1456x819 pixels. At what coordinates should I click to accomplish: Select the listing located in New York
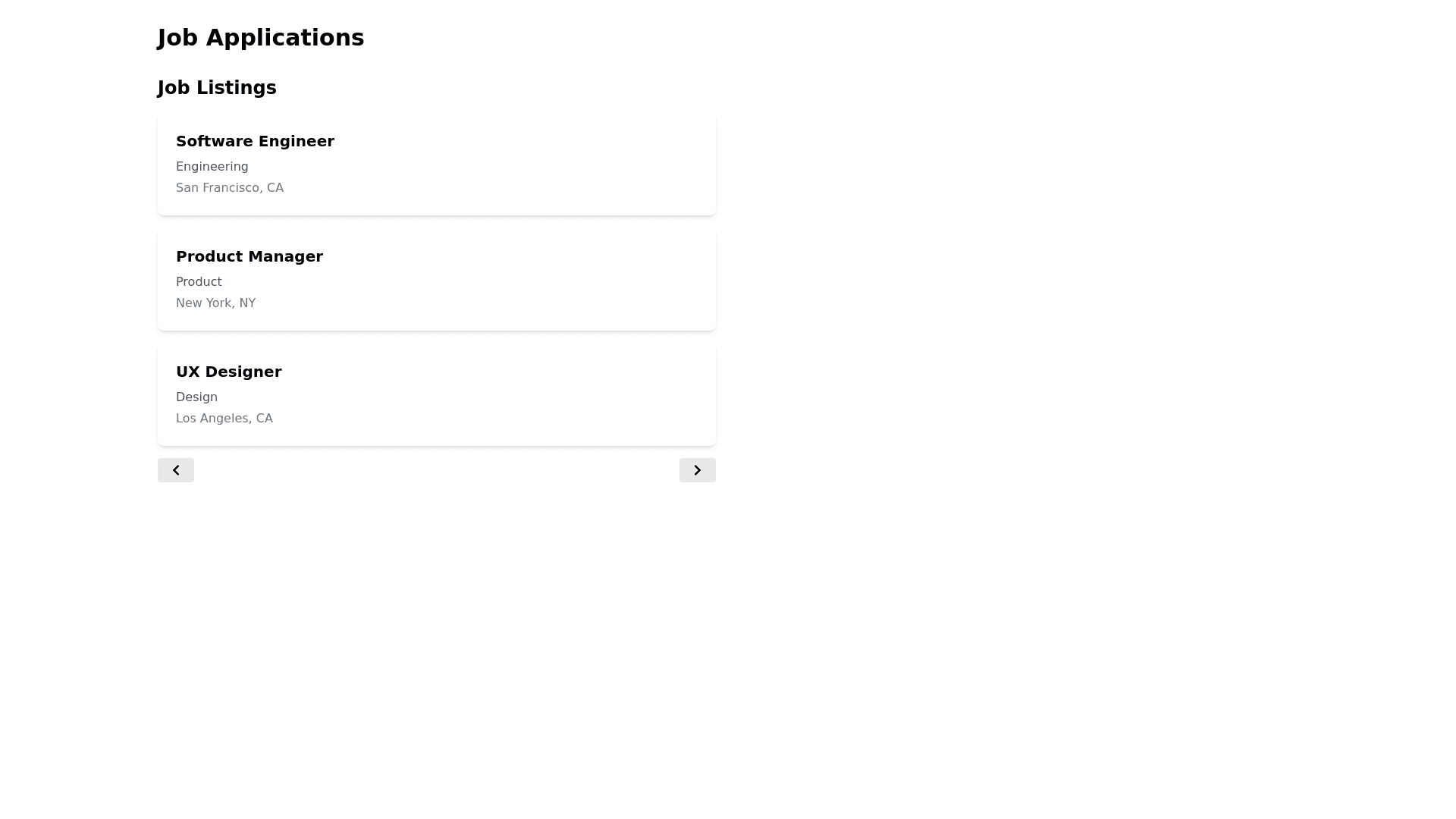(x=436, y=279)
